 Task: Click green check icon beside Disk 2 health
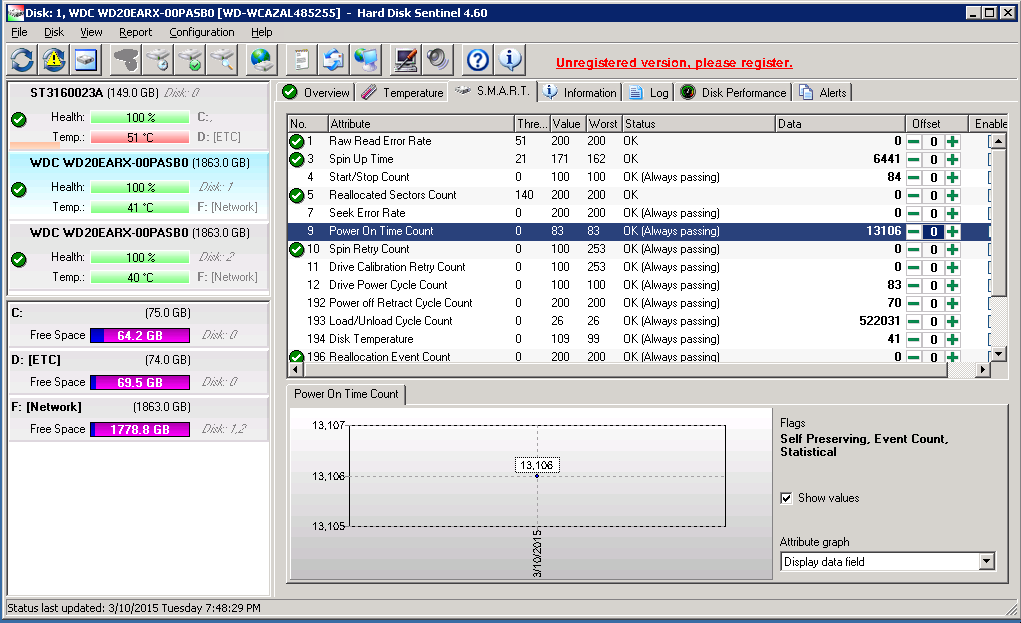point(19,259)
